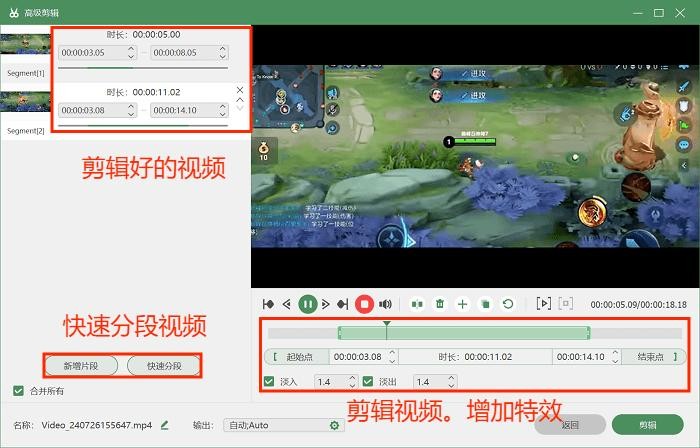Image resolution: width=700 pixels, height=448 pixels.
Task: Toggle the 淡入 (fade in) checkbox
Action: coord(269,381)
